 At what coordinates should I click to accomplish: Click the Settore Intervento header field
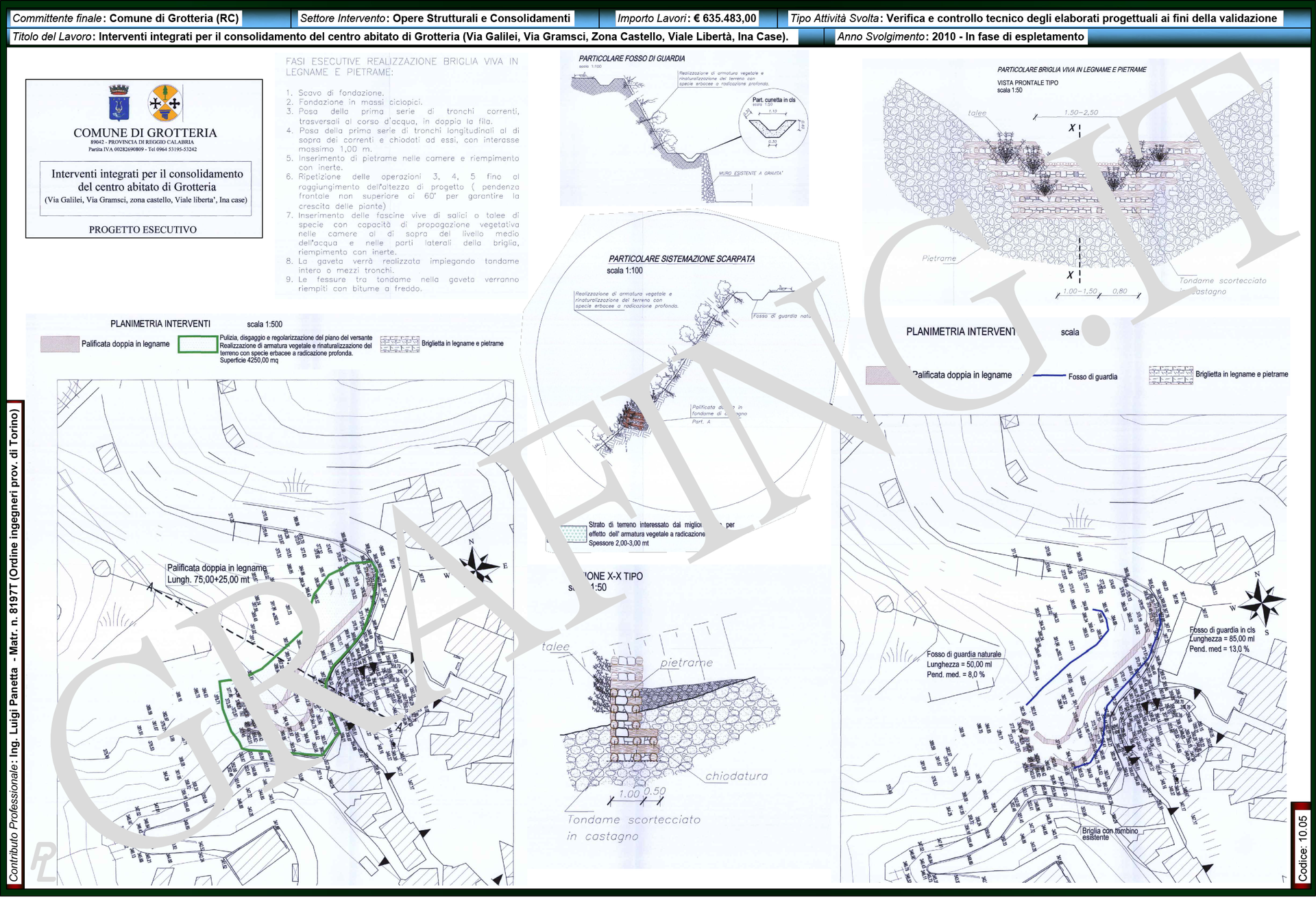(x=435, y=19)
